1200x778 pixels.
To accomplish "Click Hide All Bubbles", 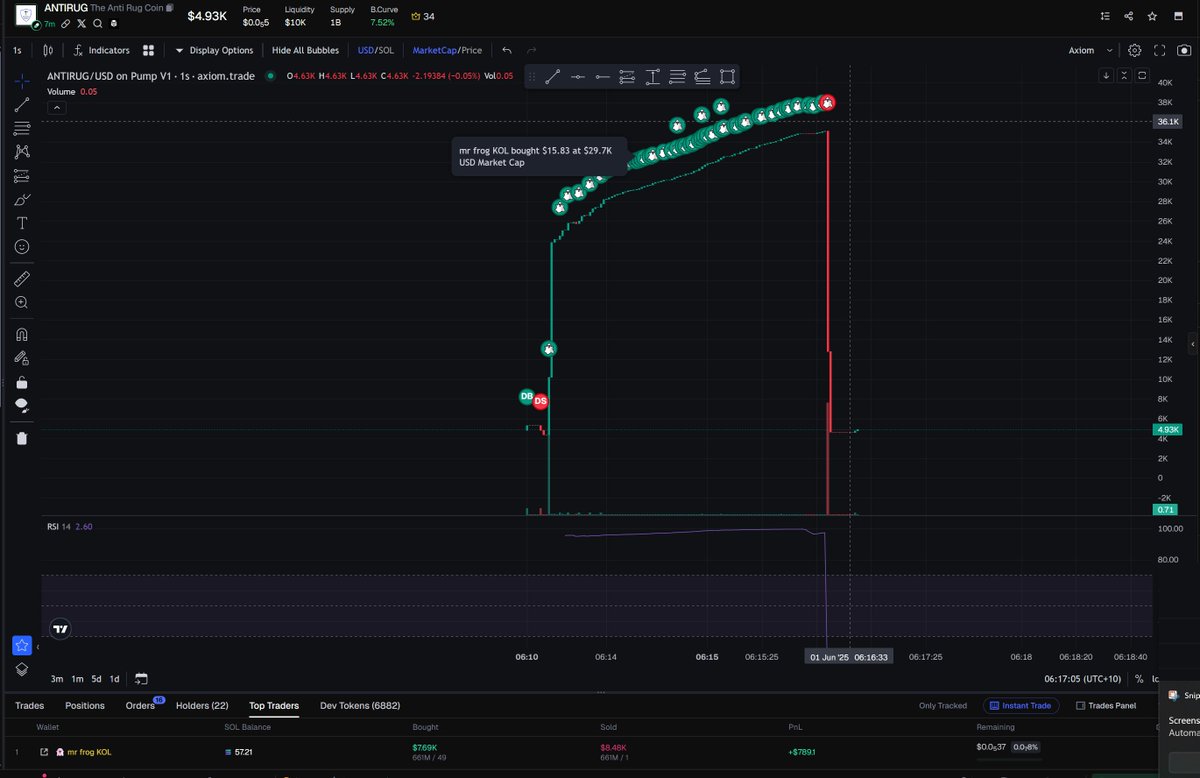I will pyautogui.click(x=305, y=50).
